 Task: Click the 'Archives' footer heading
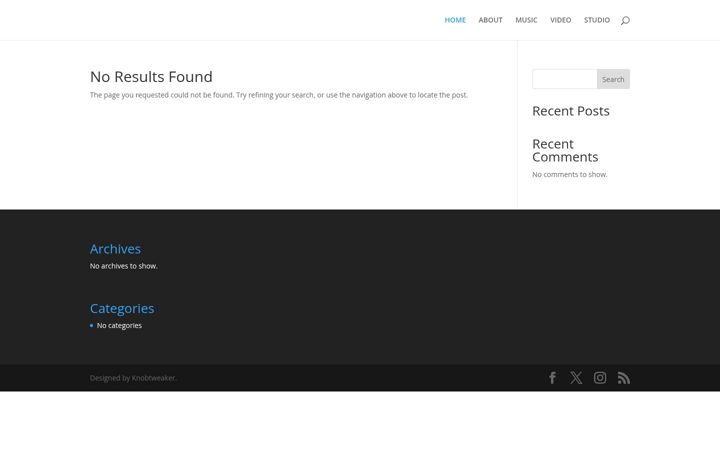click(x=115, y=249)
